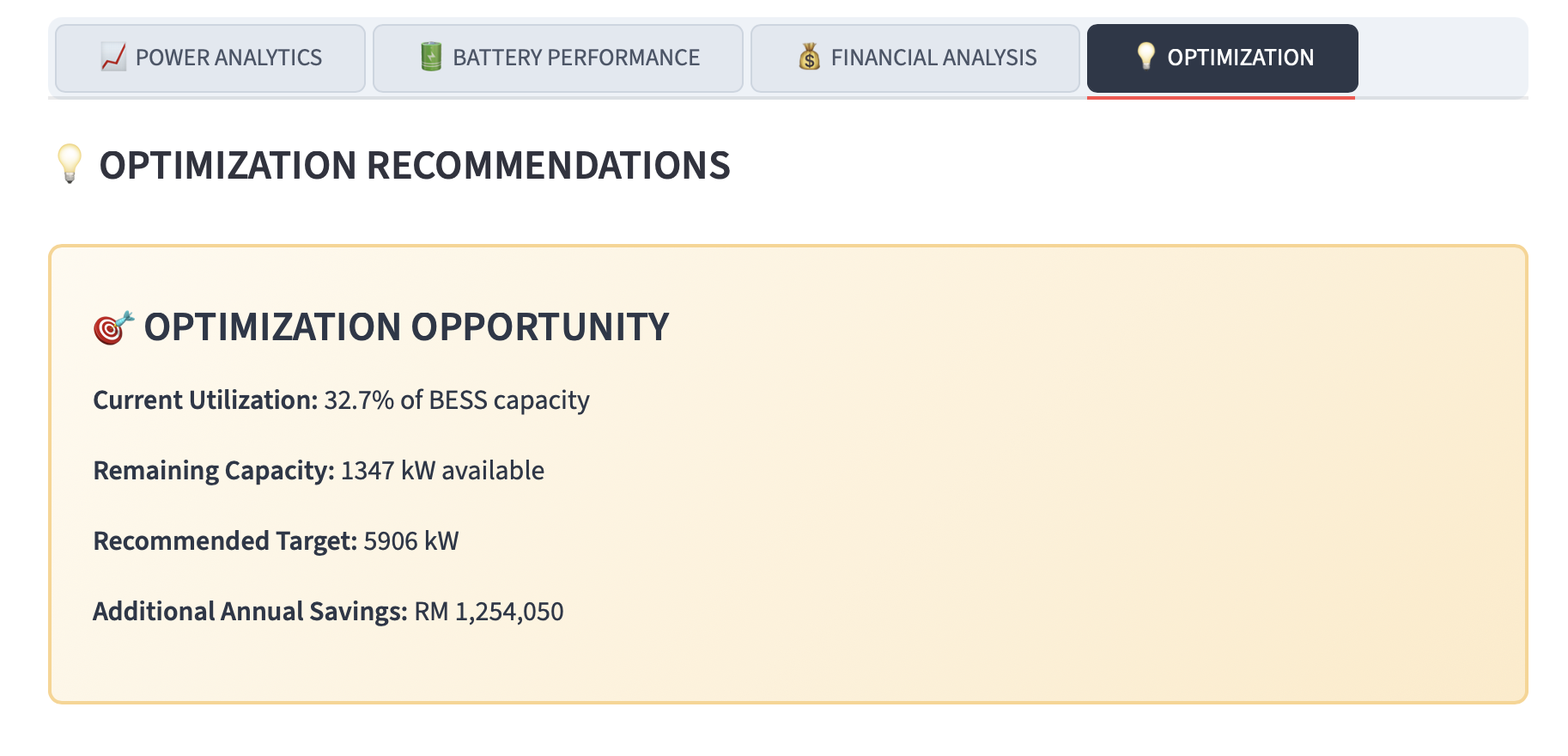Click the chart icon on Power Analytics tab
The image size is (1568, 756).
point(113,58)
